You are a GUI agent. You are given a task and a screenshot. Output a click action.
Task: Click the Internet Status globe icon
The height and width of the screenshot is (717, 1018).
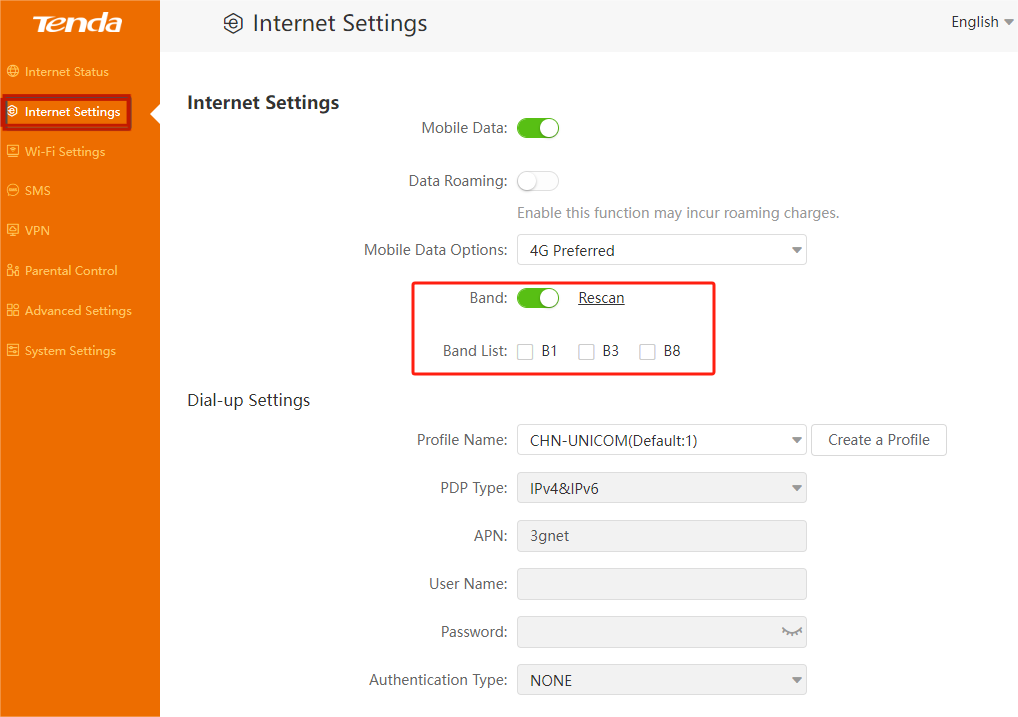13,72
